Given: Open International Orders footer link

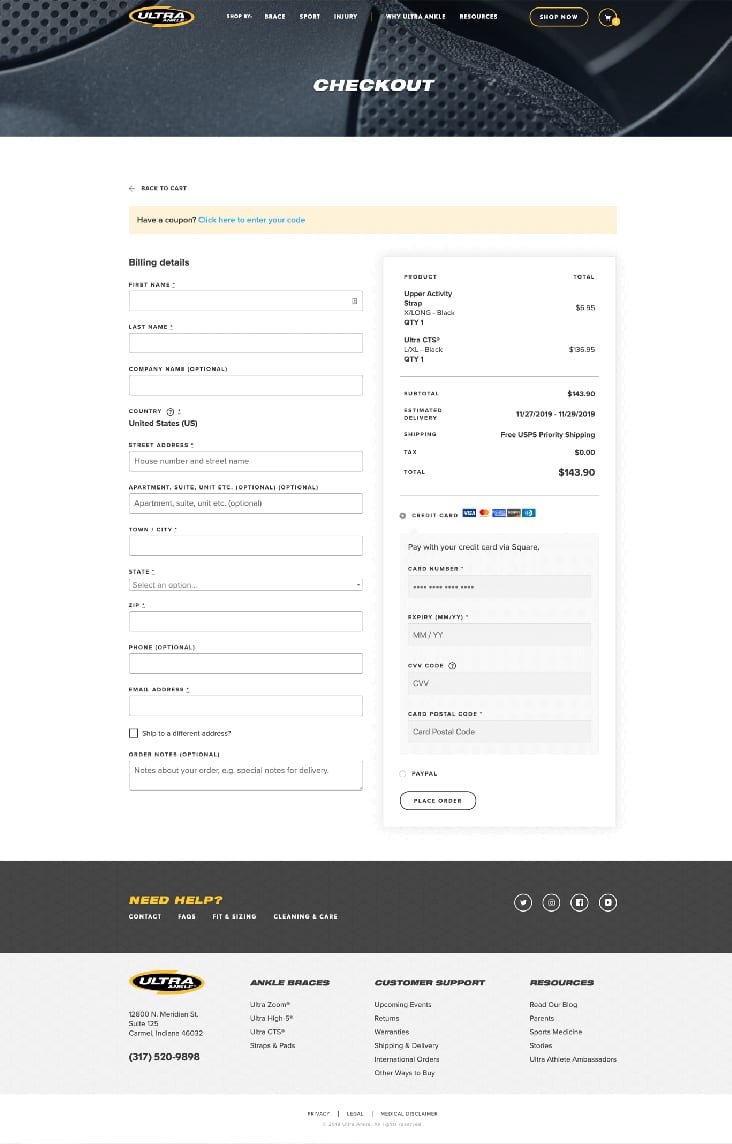Looking at the screenshot, I should pyautogui.click(x=407, y=1059).
